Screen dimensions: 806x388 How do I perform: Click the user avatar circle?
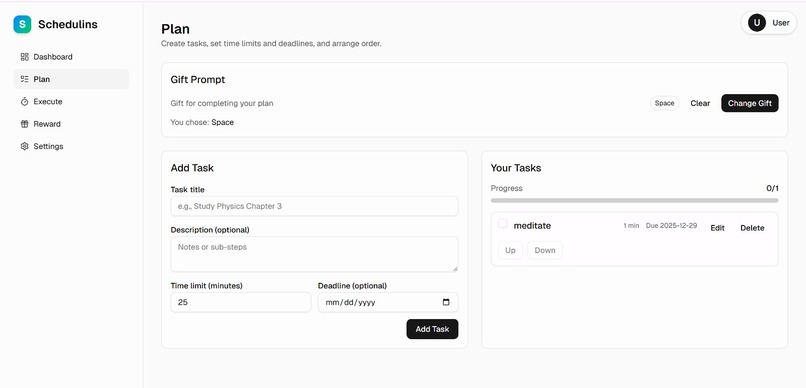pyautogui.click(x=757, y=23)
